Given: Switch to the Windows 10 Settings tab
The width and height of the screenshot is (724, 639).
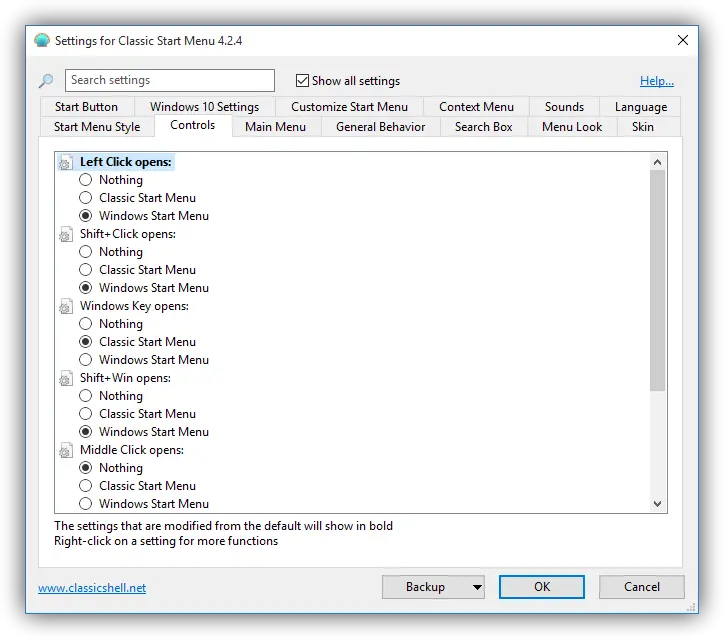Looking at the screenshot, I should coord(205,107).
